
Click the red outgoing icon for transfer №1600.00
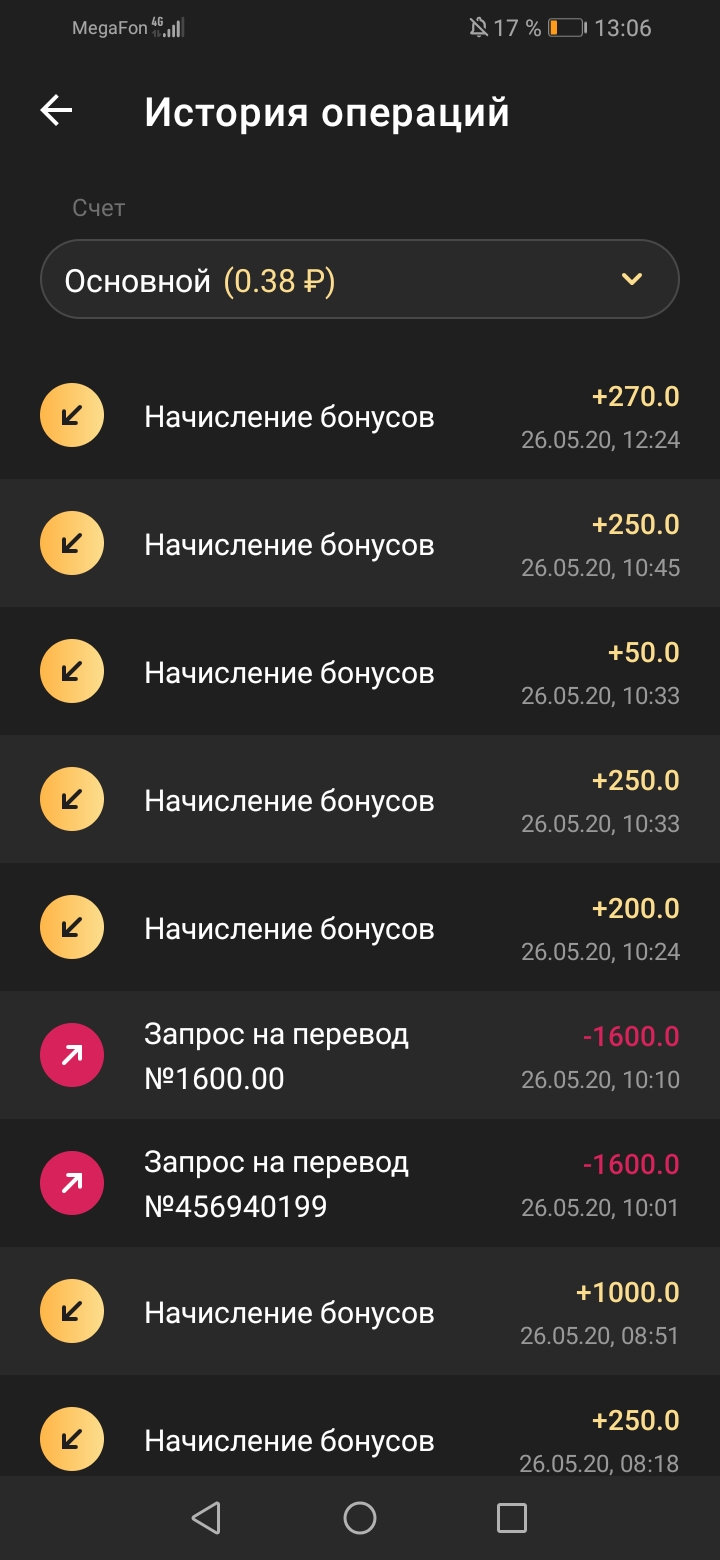[71, 1056]
